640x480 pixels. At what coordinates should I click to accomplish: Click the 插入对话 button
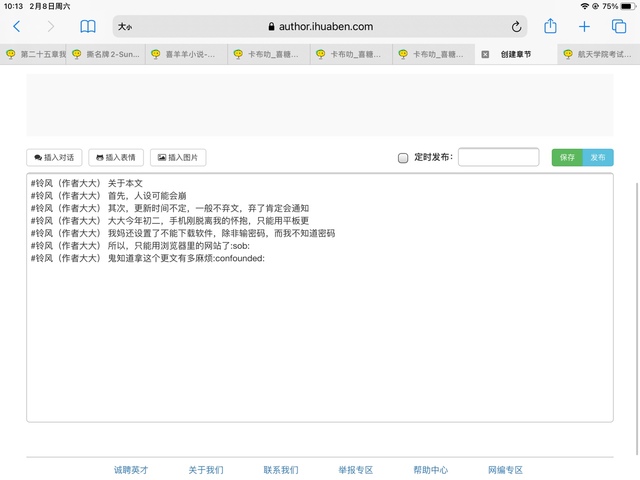click(x=54, y=157)
